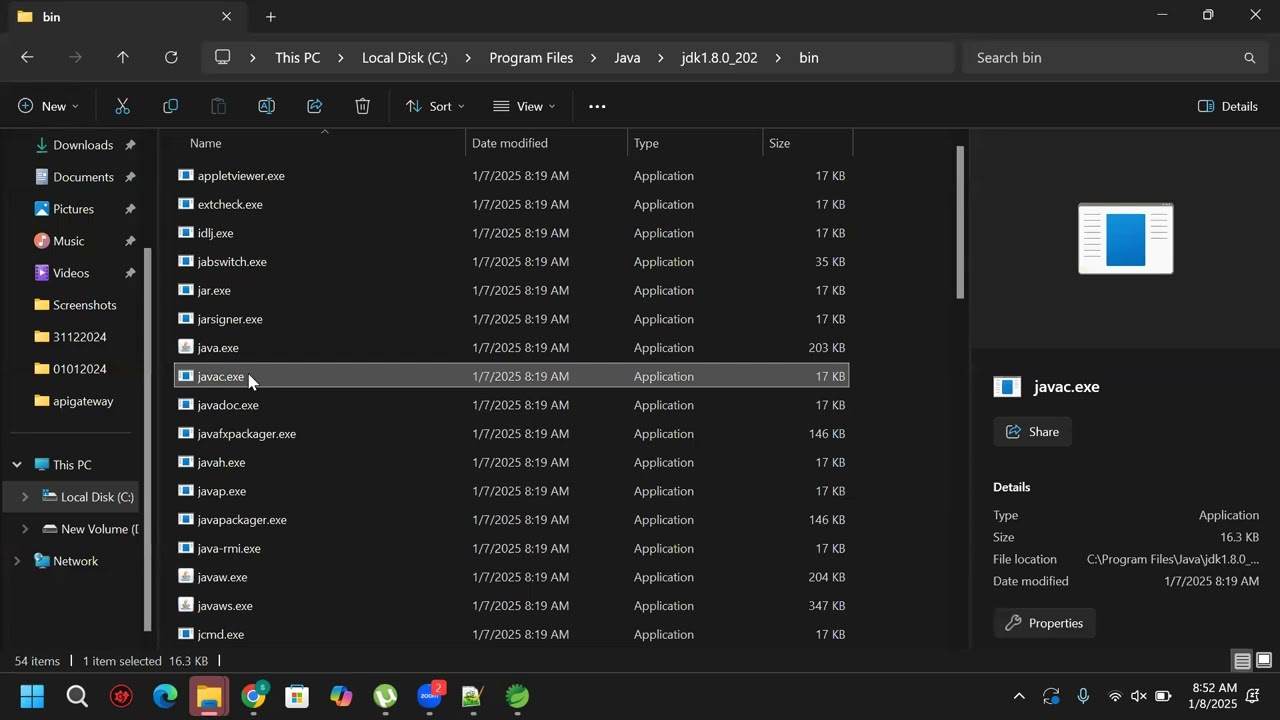The image size is (1280, 720).
Task: Click the Copy icon in the toolbar
Action: tap(170, 106)
